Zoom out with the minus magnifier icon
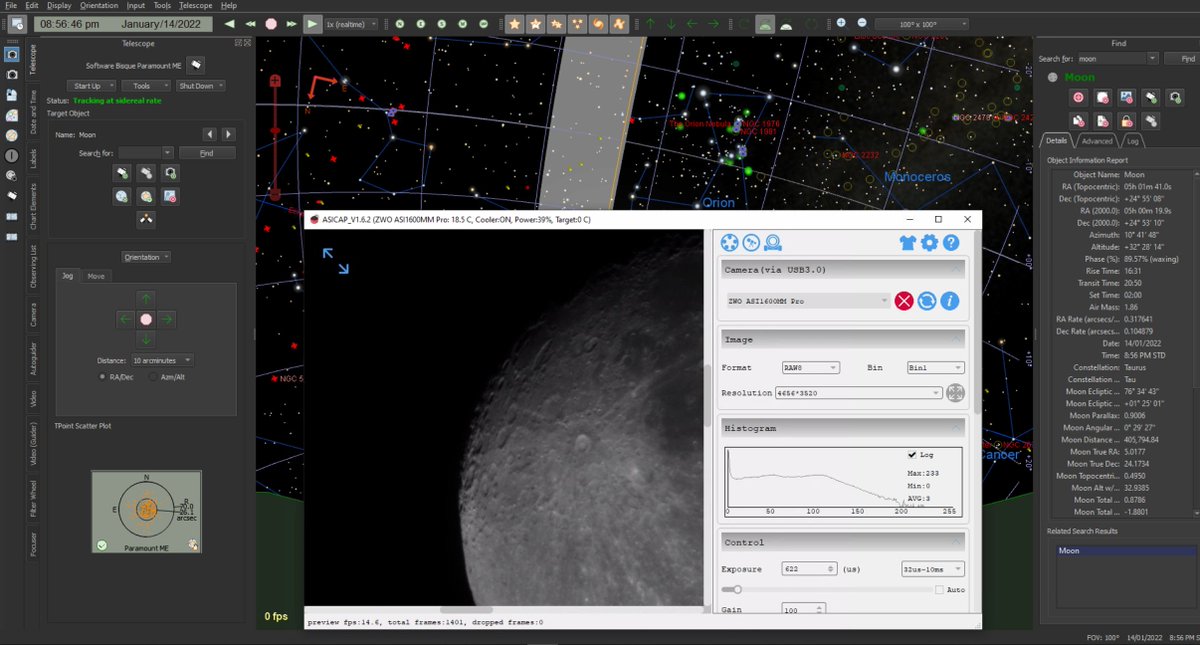 tap(861, 23)
